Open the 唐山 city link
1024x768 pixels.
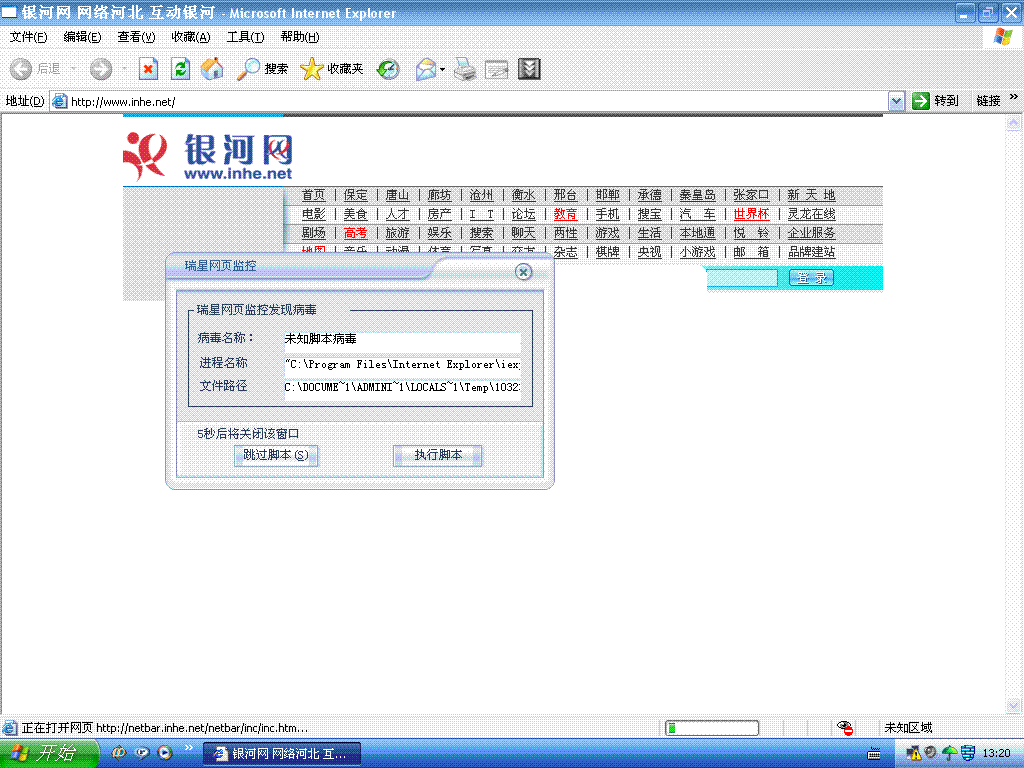click(397, 195)
